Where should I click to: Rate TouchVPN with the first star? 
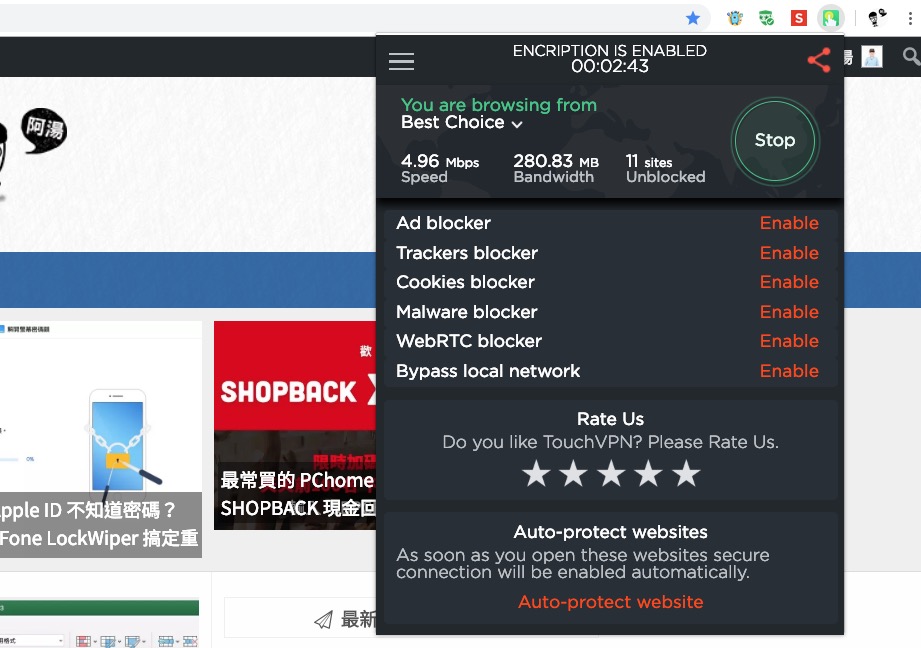click(536, 473)
